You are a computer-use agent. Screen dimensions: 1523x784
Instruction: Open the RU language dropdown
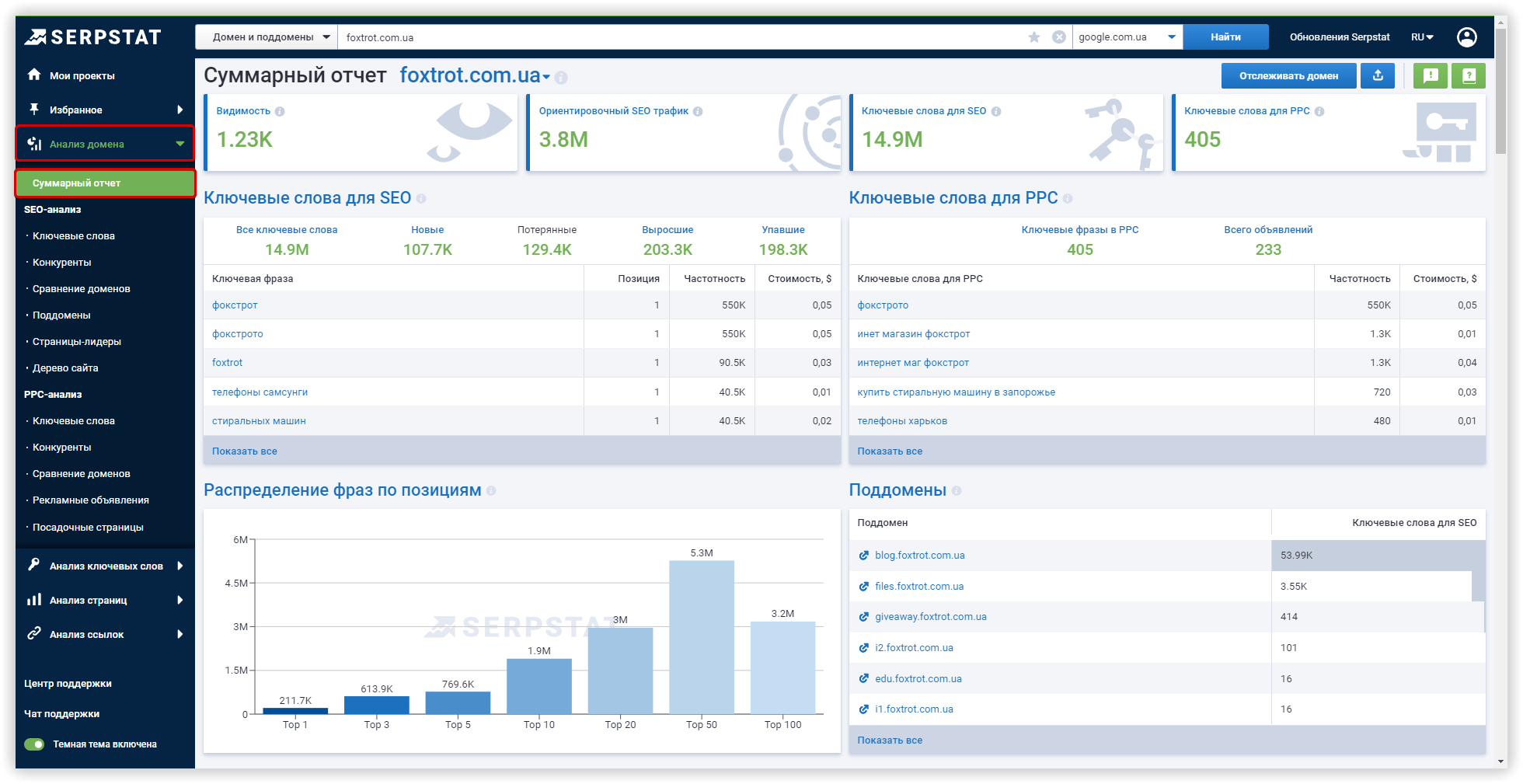pyautogui.click(x=1423, y=37)
